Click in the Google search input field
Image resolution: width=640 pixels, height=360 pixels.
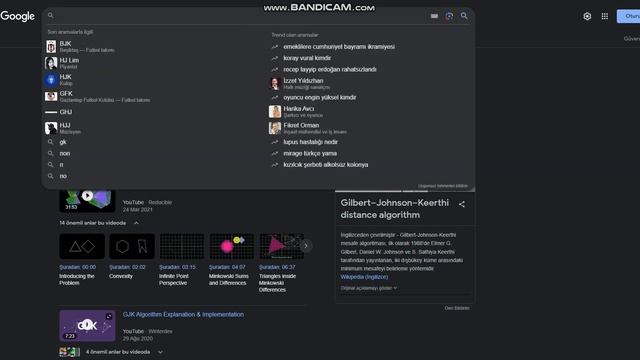241,16
